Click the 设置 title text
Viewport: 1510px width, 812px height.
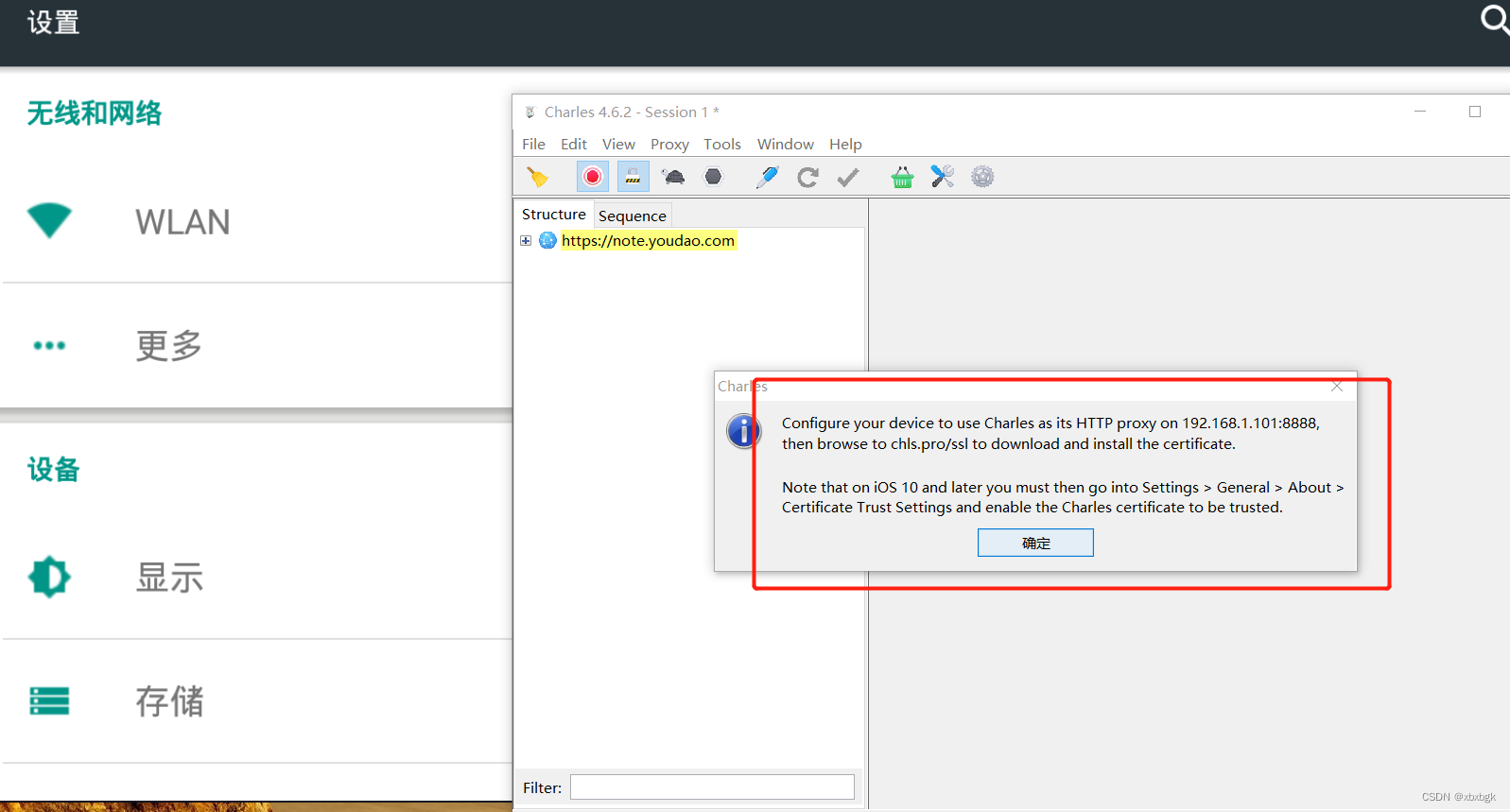point(54,22)
